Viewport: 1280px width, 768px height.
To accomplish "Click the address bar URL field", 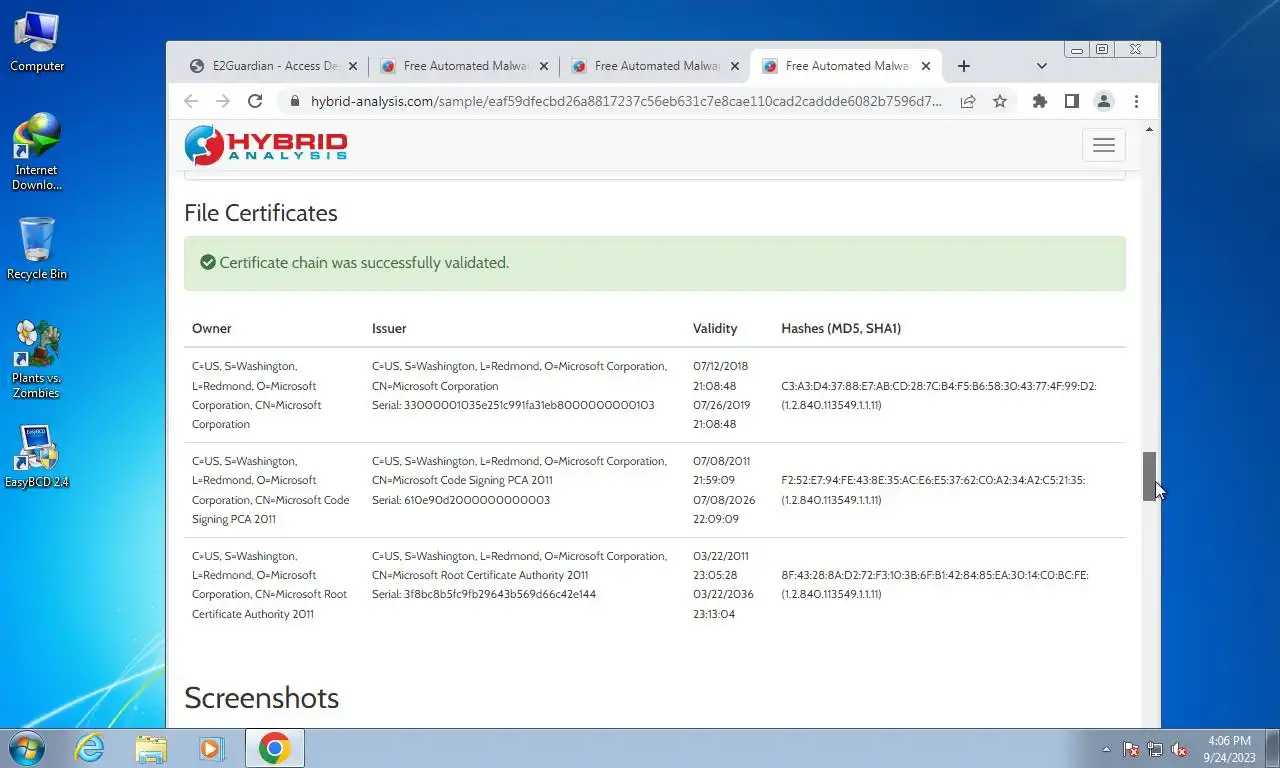I will (x=626, y=101).
